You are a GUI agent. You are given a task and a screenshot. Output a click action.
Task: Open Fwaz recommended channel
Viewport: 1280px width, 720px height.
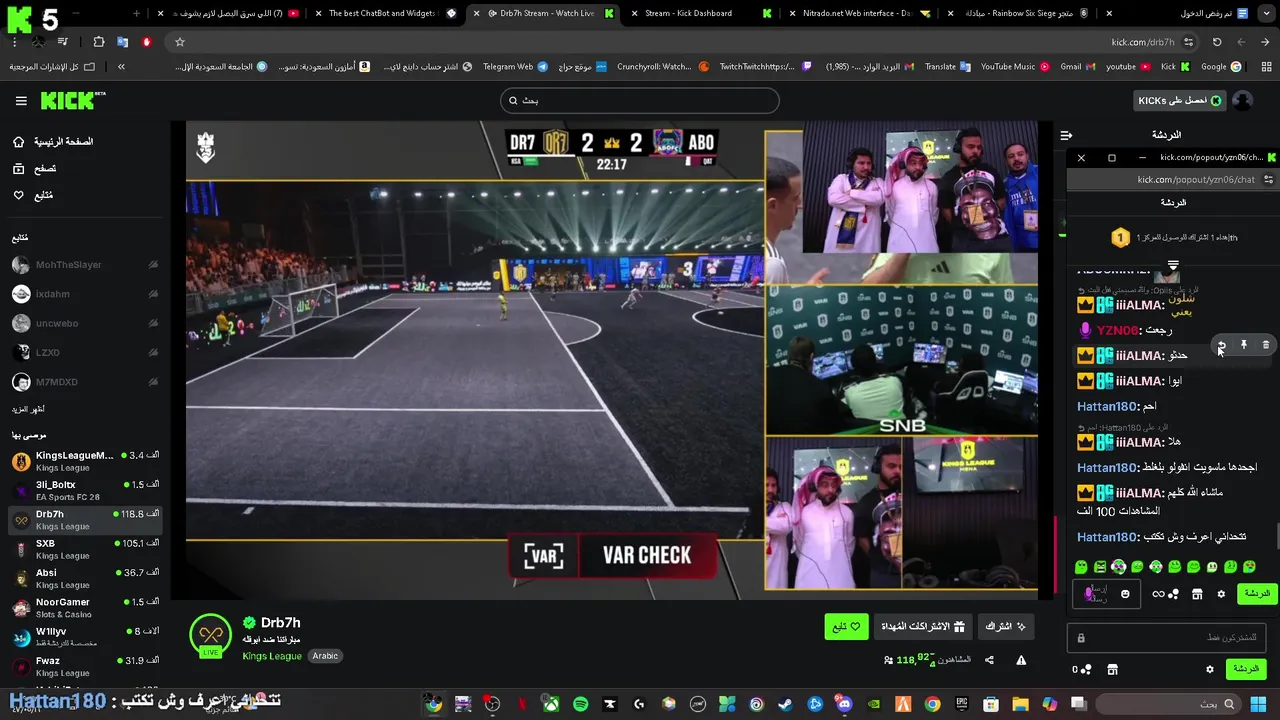pos(85,666)
